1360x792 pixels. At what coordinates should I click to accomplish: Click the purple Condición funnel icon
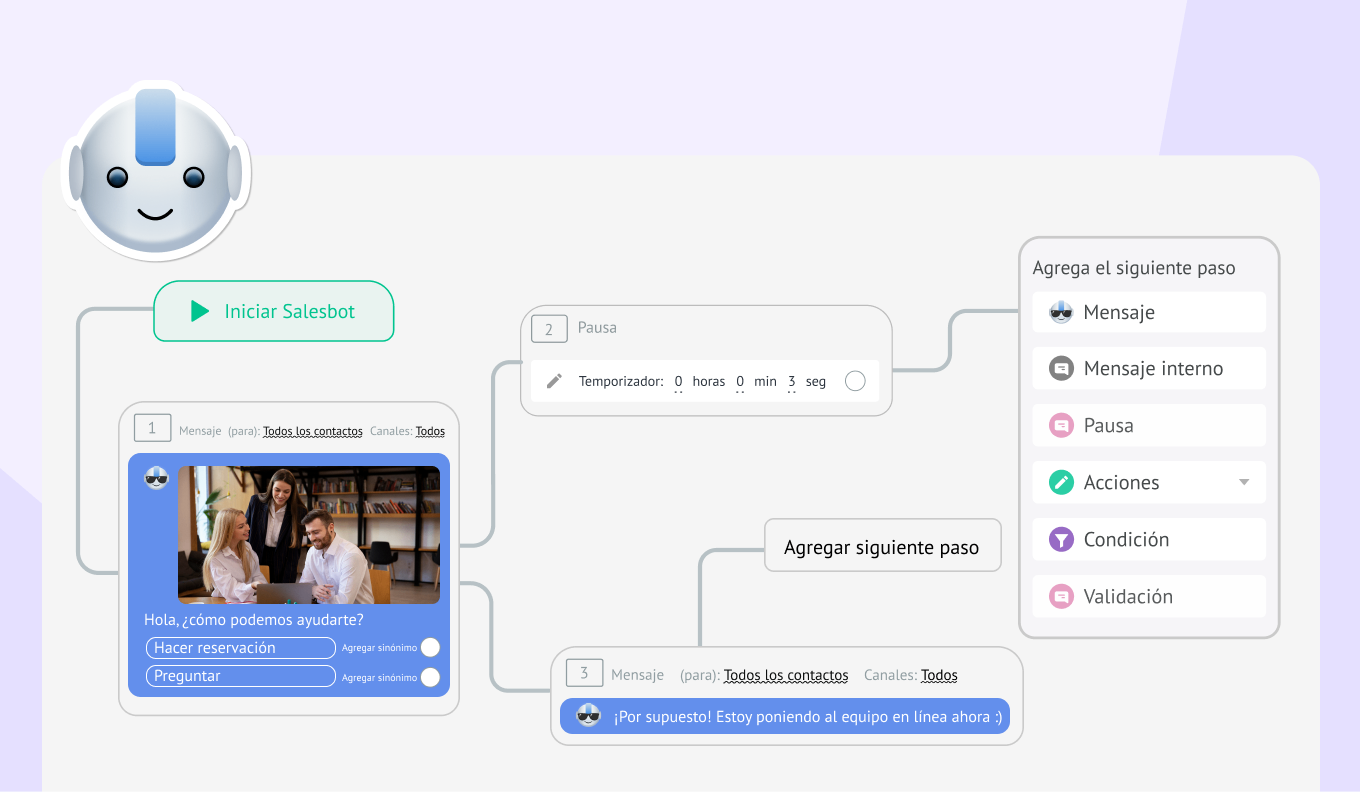(x=1061, y=540)
